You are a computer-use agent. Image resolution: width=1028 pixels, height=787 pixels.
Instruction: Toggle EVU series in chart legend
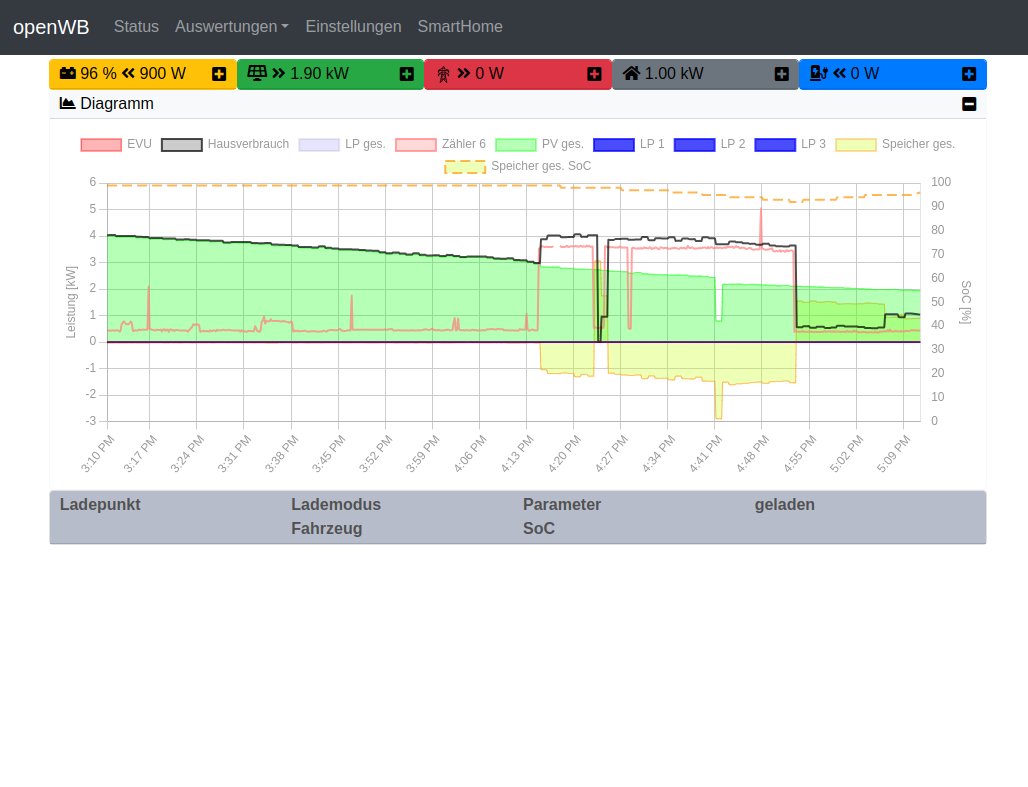[x=101, y=145]
